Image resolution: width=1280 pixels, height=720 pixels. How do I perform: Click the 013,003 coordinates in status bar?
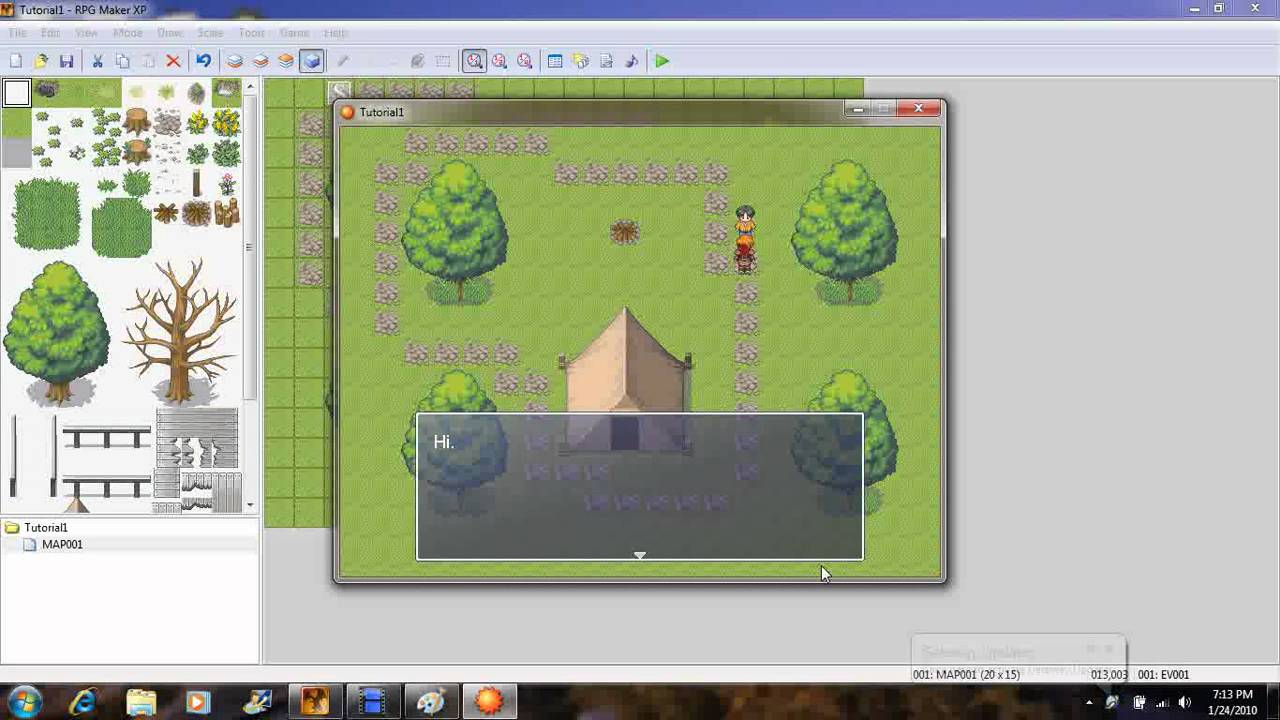1109,675
